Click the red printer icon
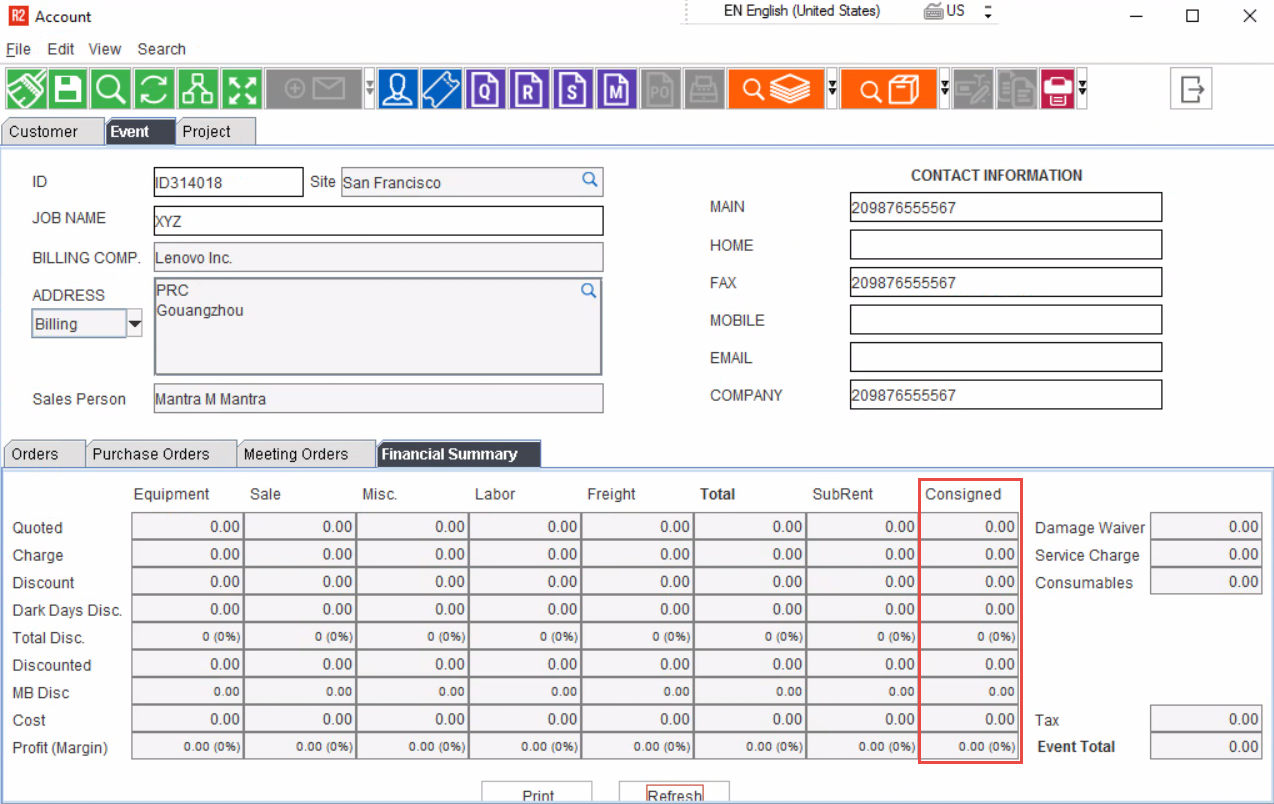This screenshot has height=804, width=1274. (1056, 89)
